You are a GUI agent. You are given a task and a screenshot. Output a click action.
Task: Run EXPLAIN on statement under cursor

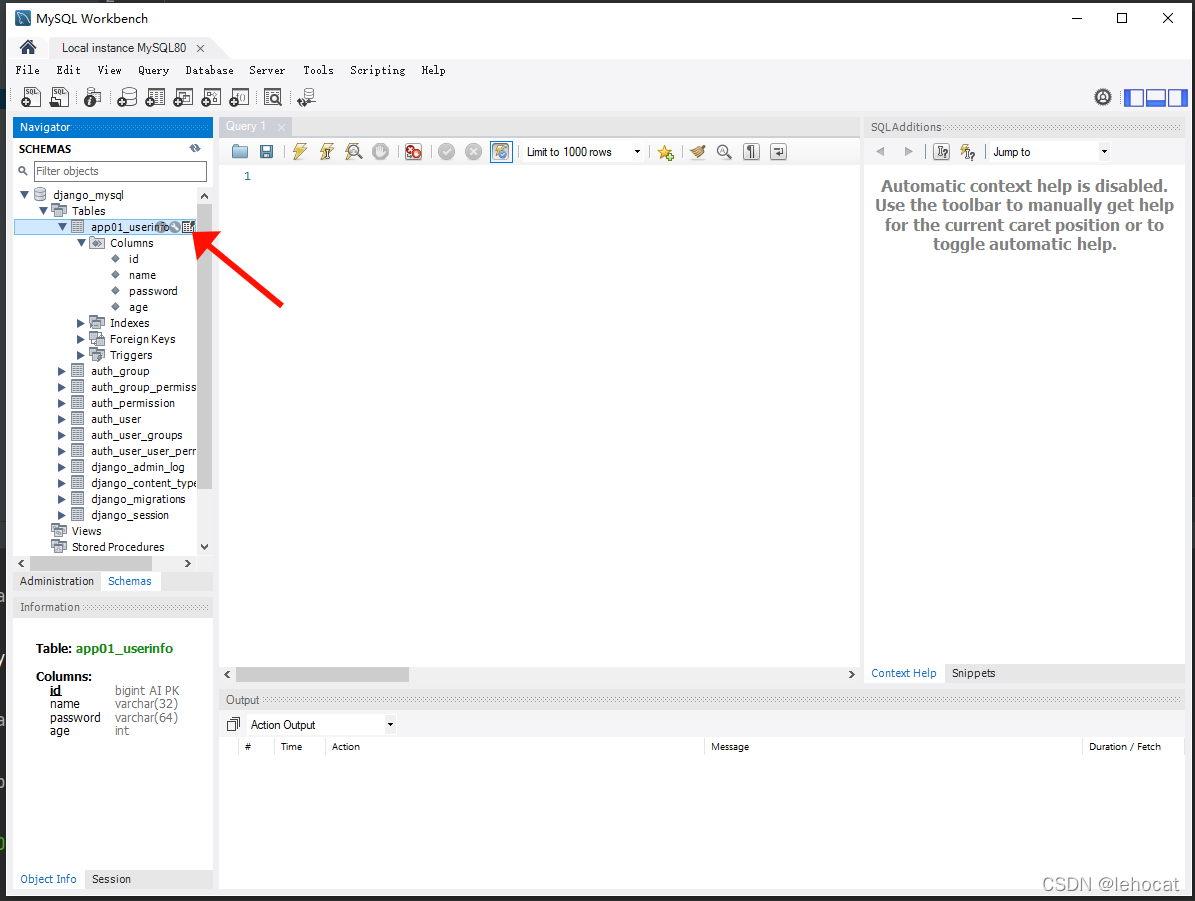(x=353, y=152)
